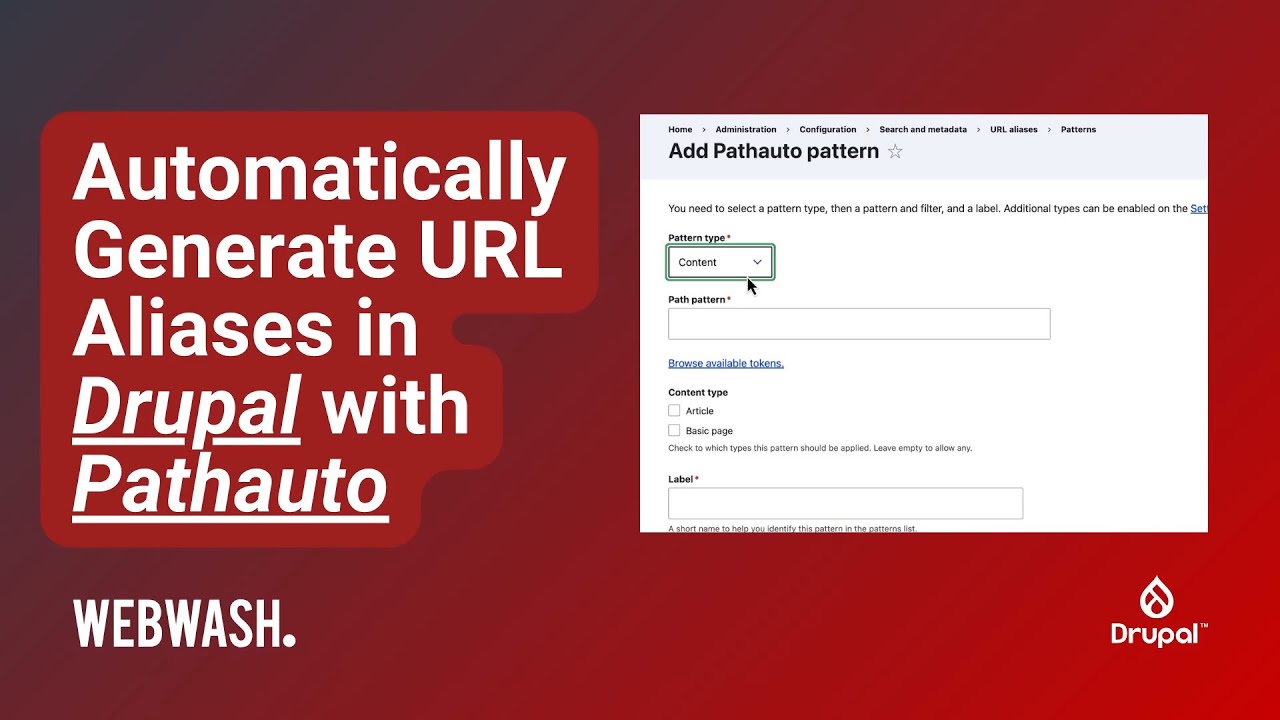This screenshot has height=720, width=1280.
Task: Click the Add Pathauto pattern heading
Action: click(774, 152)
